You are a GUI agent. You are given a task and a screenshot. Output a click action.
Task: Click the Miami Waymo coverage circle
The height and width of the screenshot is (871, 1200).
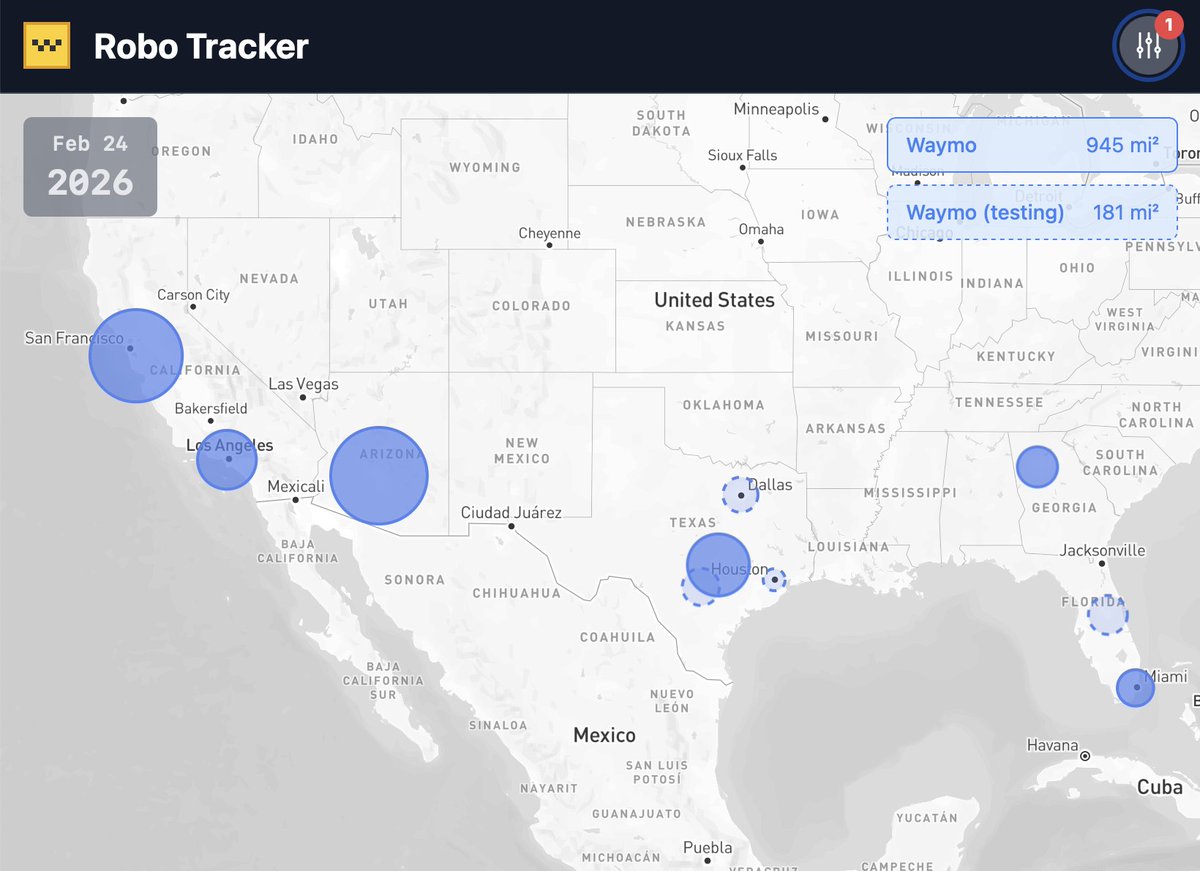pos(1135,688)
